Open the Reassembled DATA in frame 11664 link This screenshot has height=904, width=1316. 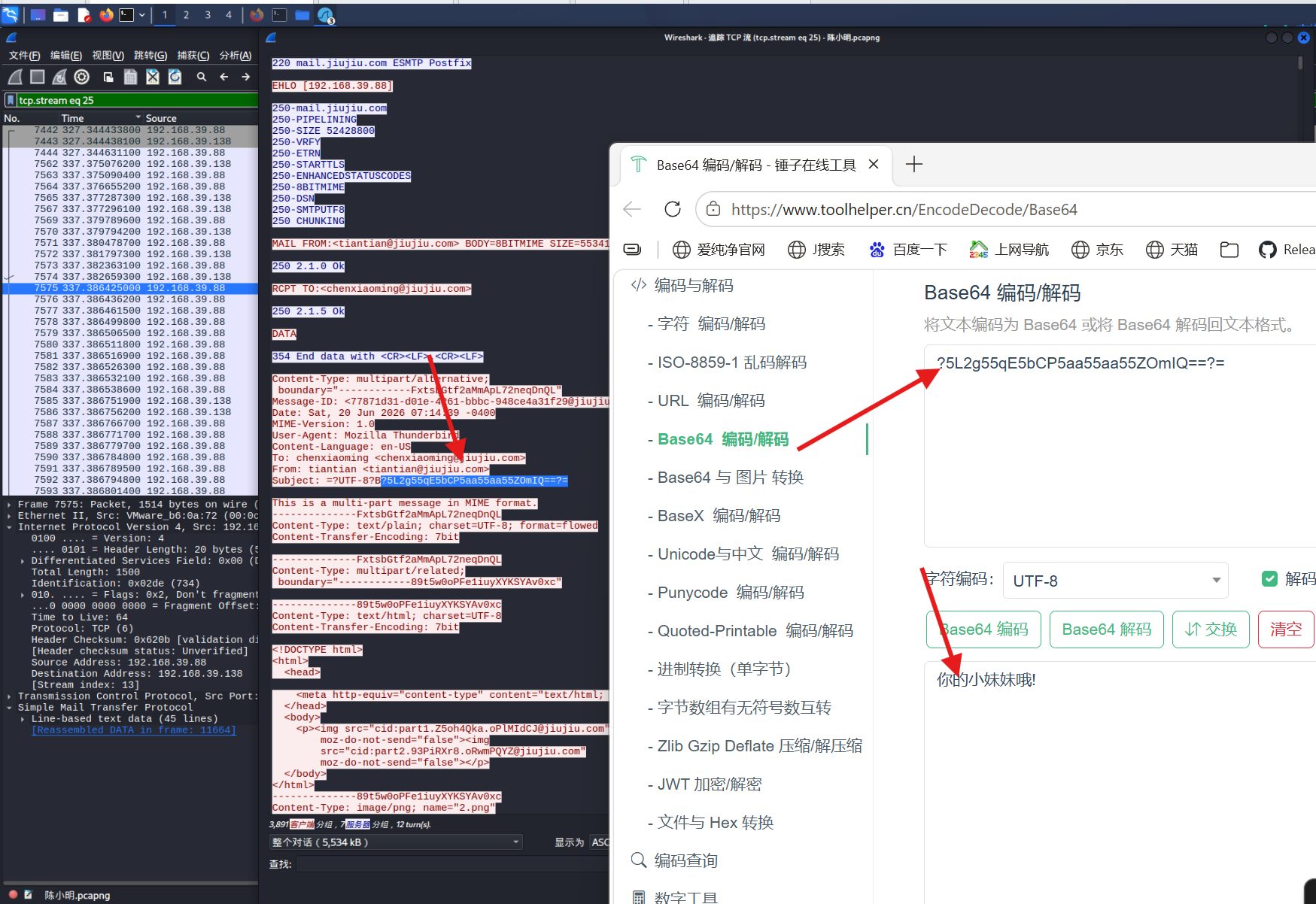point(134,730)
